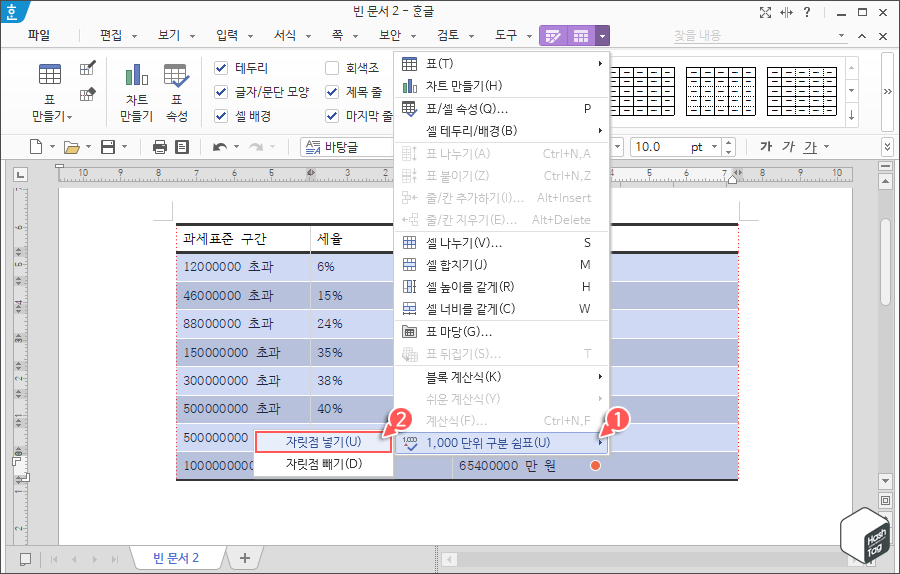Image resolution: width=900 pixels, height=574 pixels.
Task: Expand the 서식 menu dropdown arrow
Action: 308,36
